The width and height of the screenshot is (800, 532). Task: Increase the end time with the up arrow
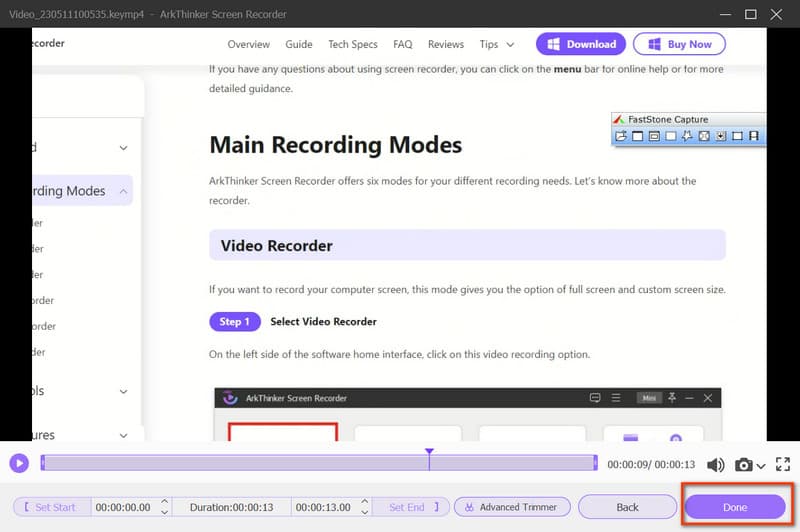(x=365, y=501)
